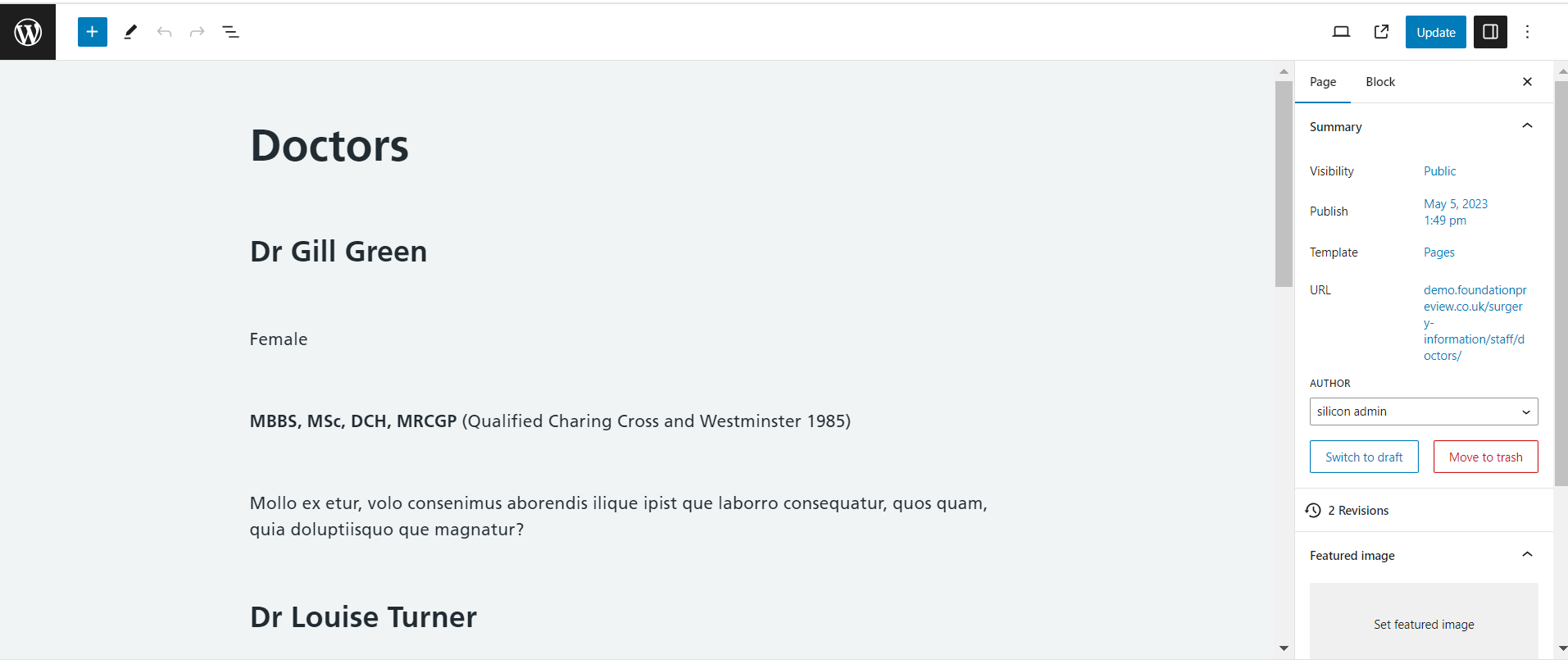The width and height of the screenshot is (1568, 664).
Task: Select the Tools pencil icon
Action: pos(130,32)
